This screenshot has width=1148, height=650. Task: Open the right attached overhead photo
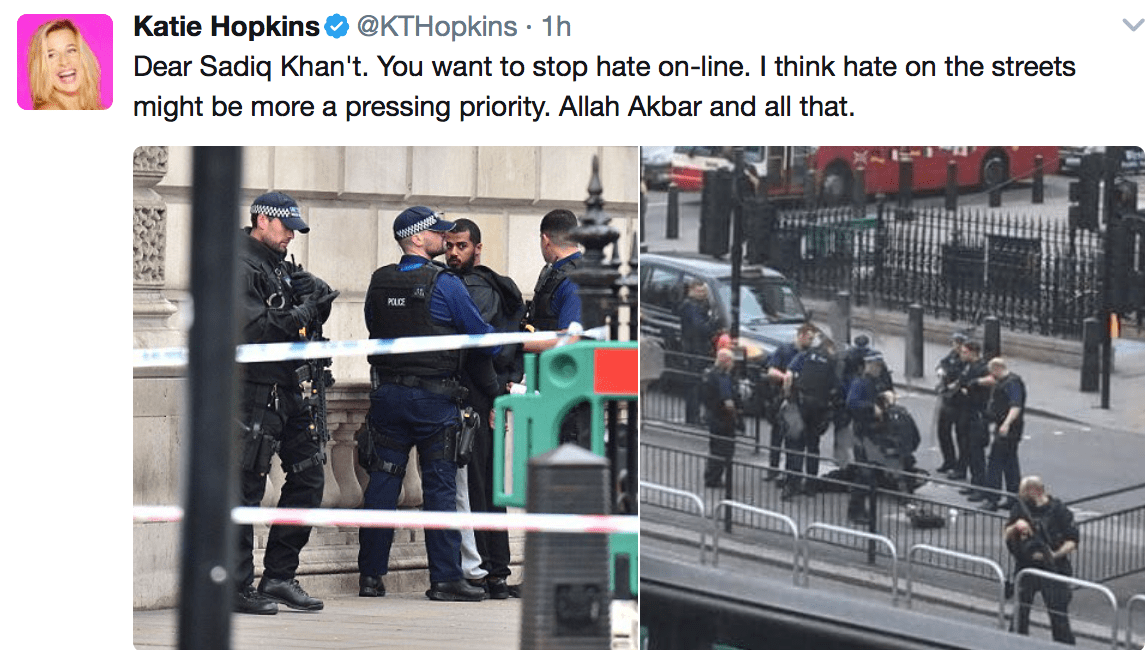pos(893,397)
